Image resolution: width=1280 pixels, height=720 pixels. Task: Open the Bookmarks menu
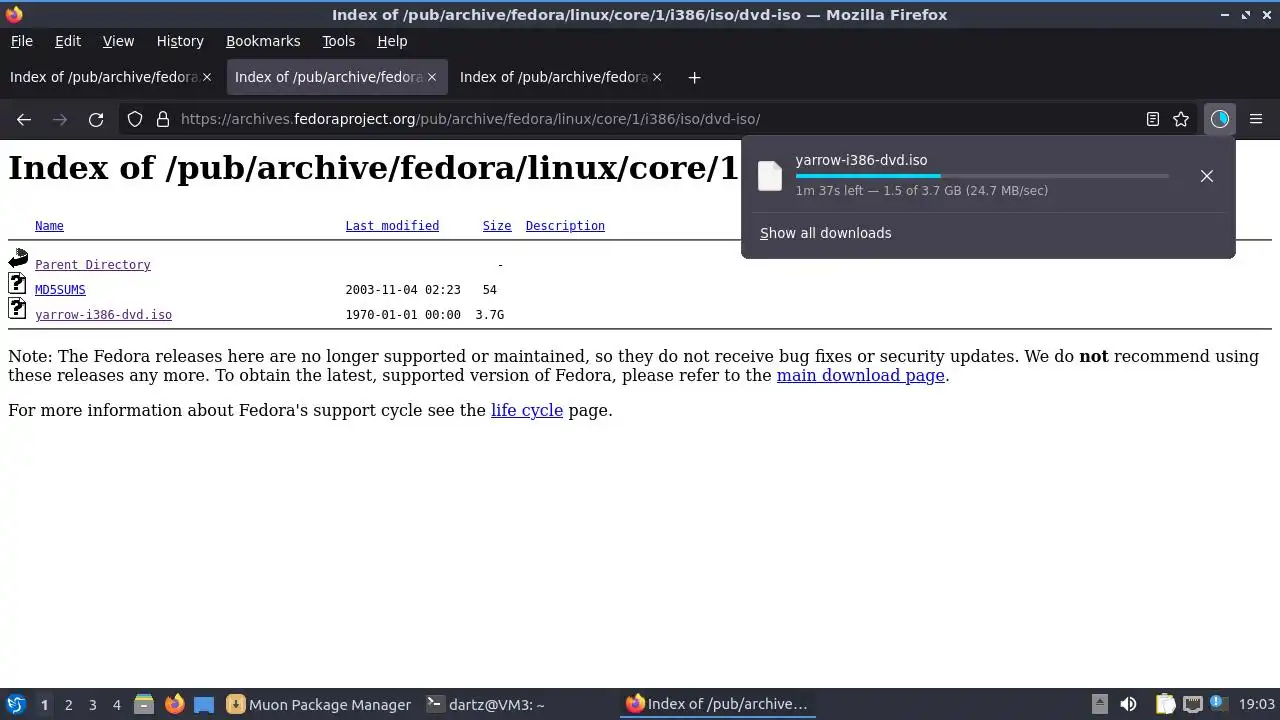tap(263, 41)
